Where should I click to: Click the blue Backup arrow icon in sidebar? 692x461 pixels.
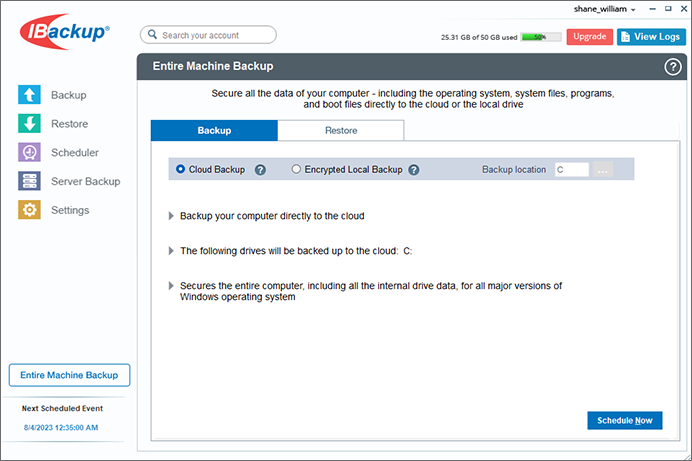(x=29, y=95)
